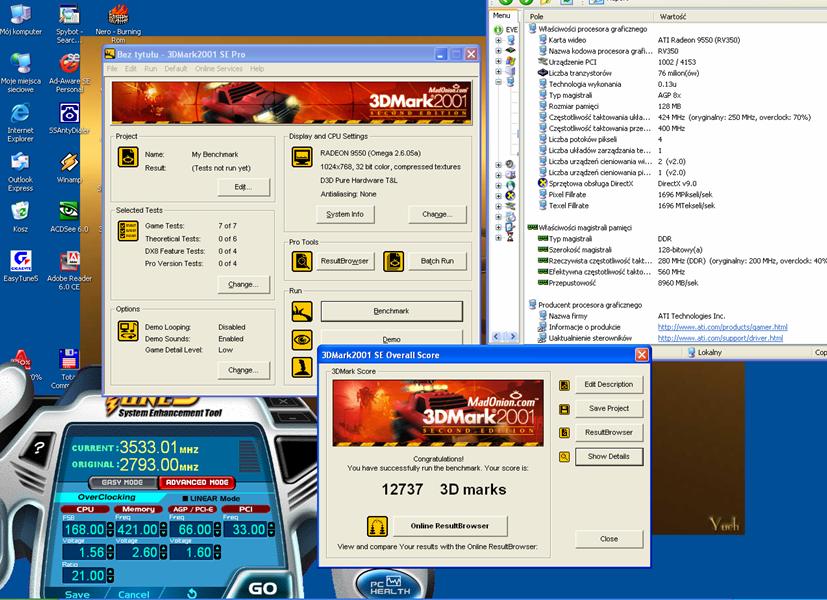Click the Display and CPU Settings monitor icon
827x600 pixels.
(302, 157)
